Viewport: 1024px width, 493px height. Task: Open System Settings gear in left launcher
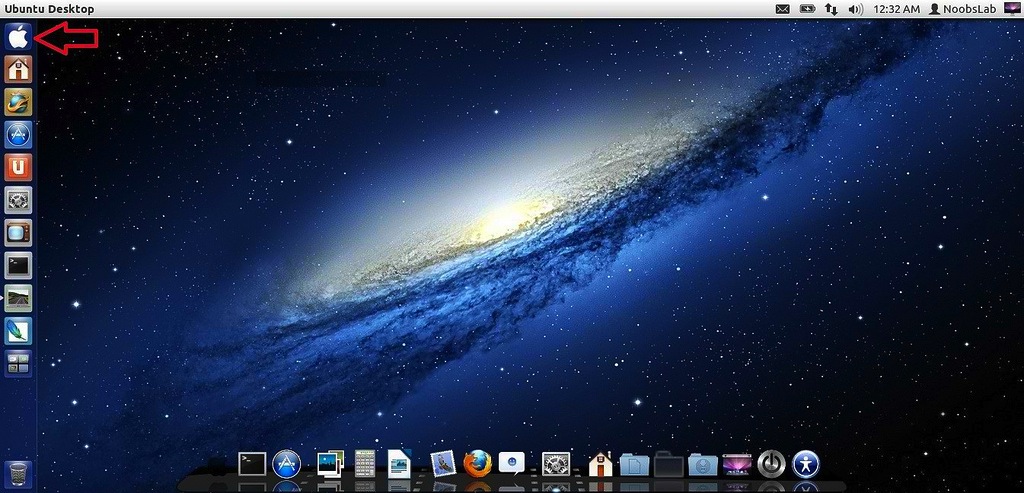tap(18, 200)
